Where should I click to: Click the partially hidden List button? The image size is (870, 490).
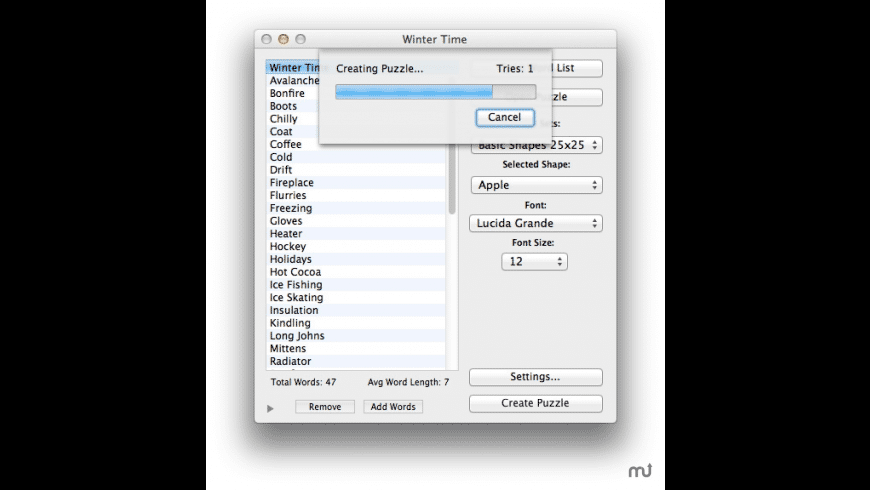coord(577,68)
